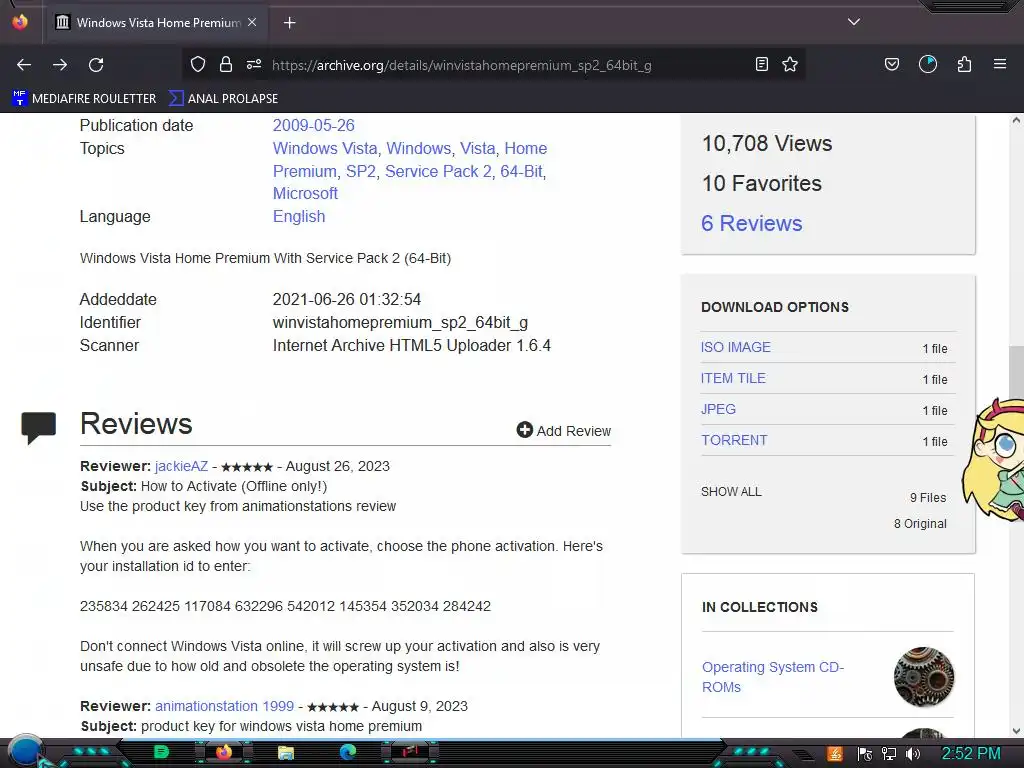Open the Windows Vista topic link
This screenshot has height=768, width=1024.
tap(325, 148)
